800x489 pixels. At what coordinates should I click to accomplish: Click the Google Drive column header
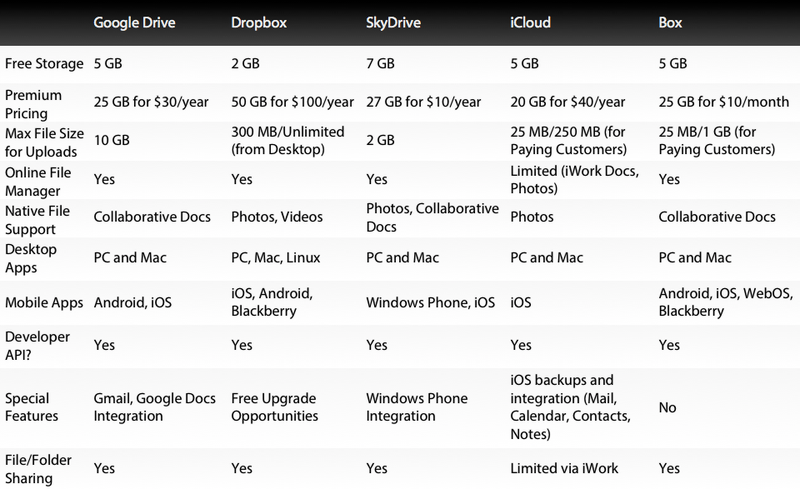pos(134,23)
